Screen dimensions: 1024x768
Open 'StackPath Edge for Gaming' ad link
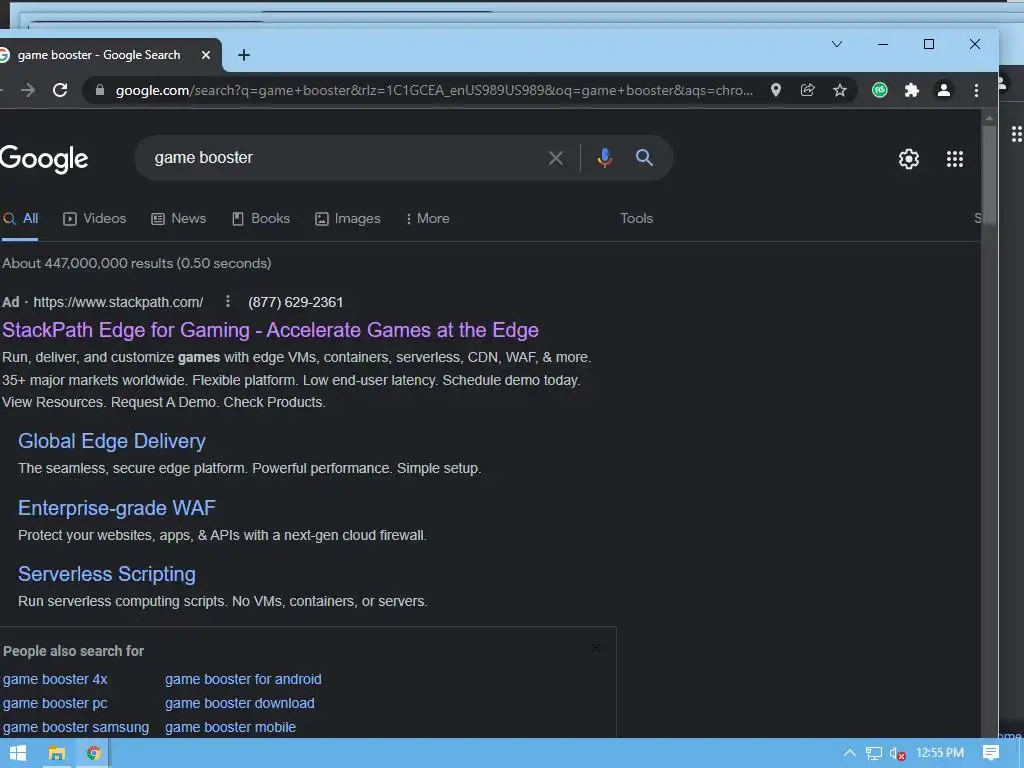point(270,330)
